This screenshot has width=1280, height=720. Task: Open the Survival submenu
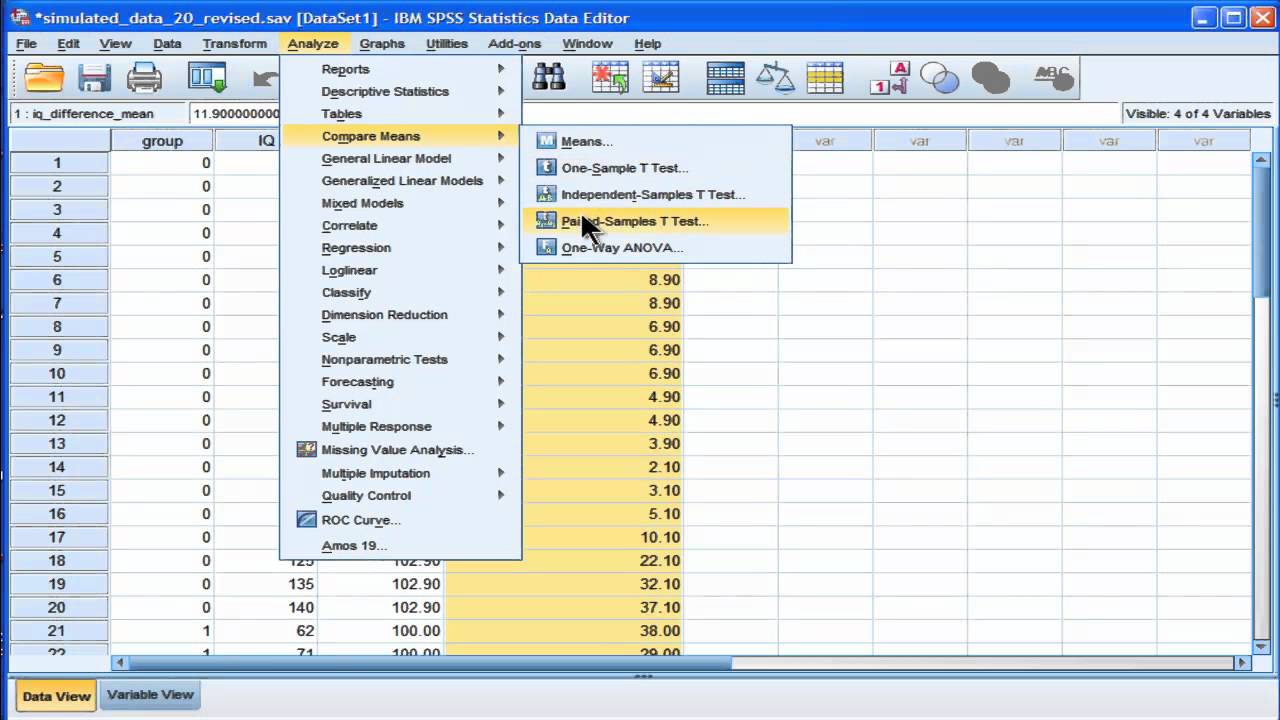pyautogui.click(x=401, y=404)
